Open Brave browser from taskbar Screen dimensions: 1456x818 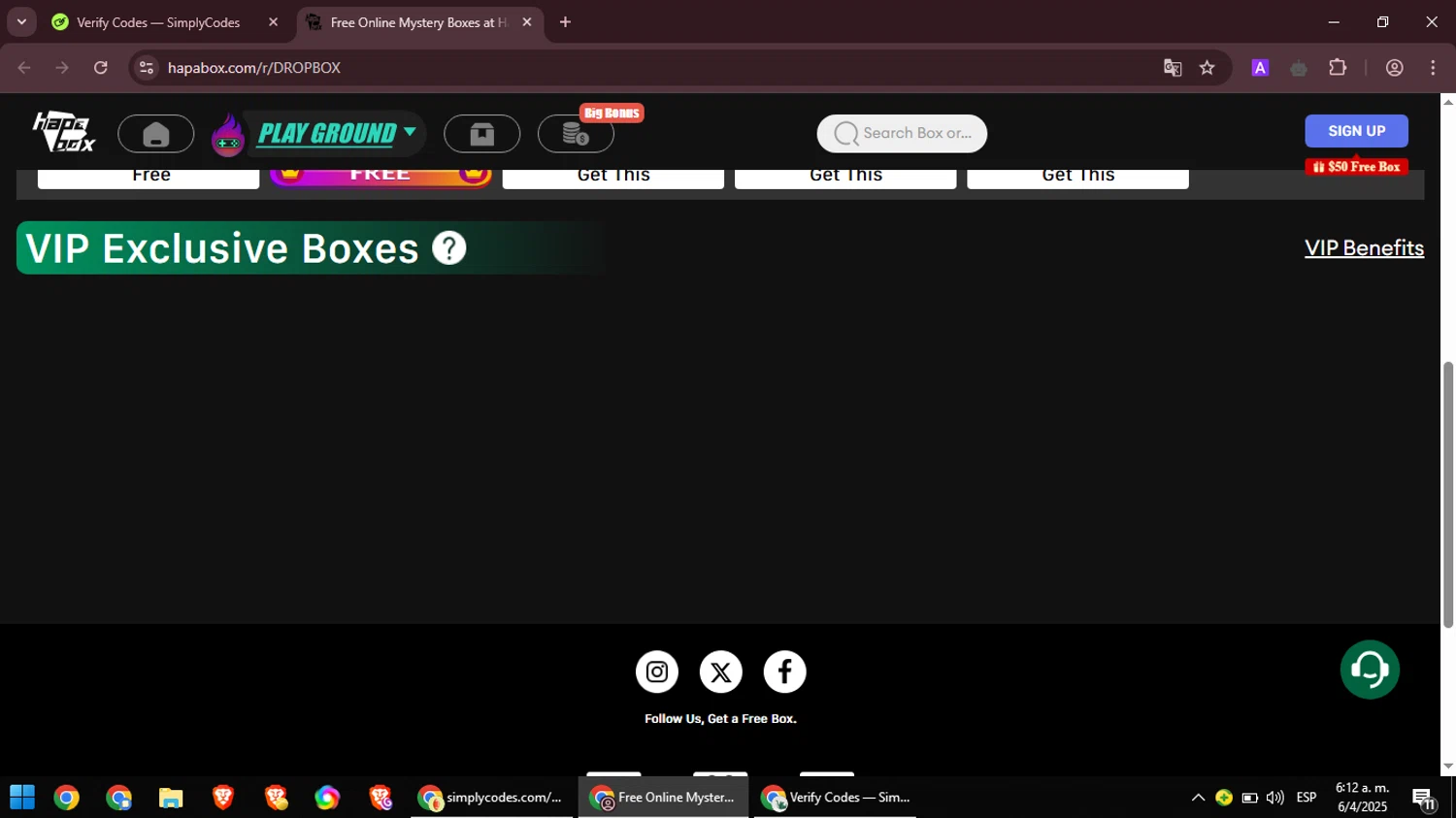pyautogui.click(x=223, y=798)
